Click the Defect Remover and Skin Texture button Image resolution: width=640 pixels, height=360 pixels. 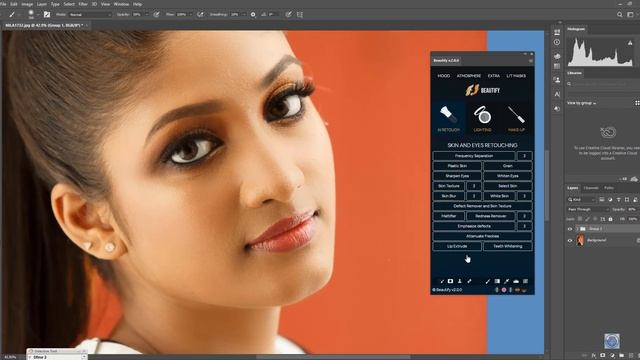(482, 206)
